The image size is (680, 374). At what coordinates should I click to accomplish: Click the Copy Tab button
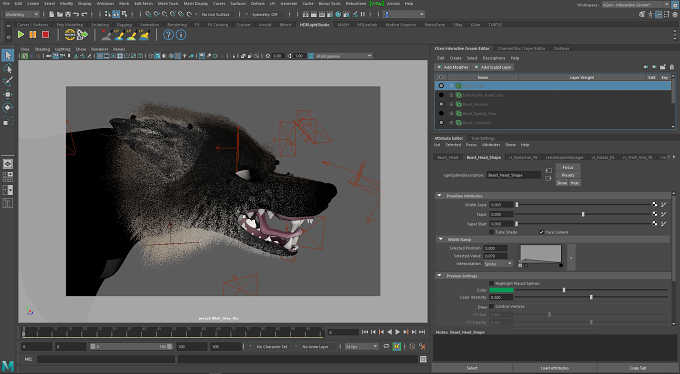pos(638,368)
